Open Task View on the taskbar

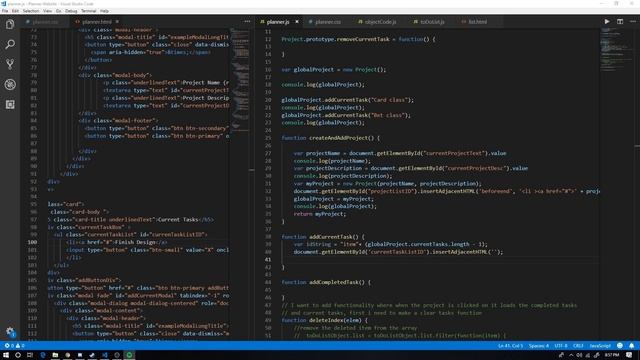(x=30, y=355)
